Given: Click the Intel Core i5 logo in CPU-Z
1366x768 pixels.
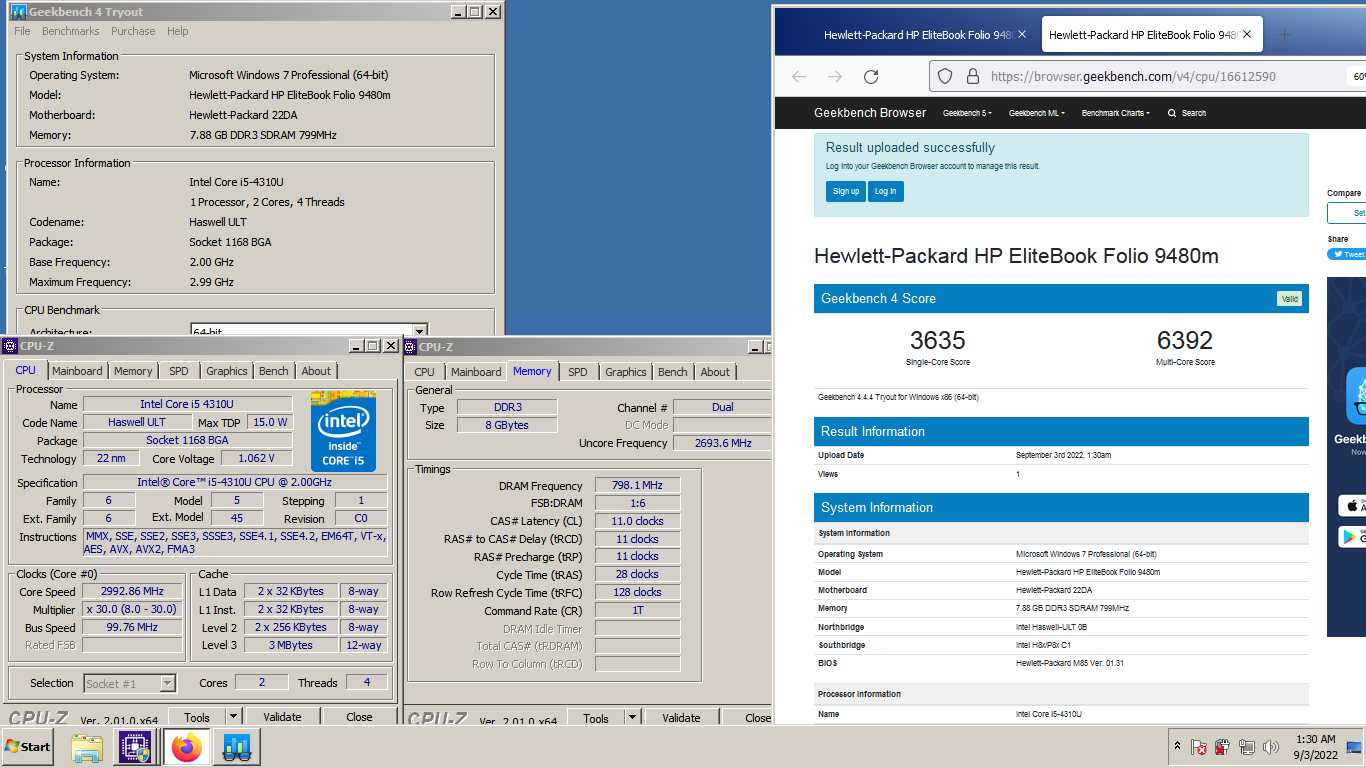Looking at the screenshot, I should click(x=343, y=431).
